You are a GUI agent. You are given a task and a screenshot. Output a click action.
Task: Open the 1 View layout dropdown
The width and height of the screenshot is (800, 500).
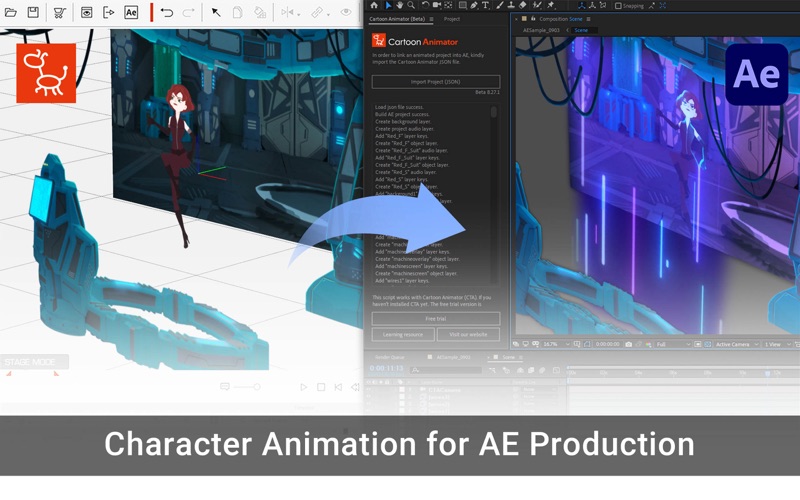tap(777, 344)
